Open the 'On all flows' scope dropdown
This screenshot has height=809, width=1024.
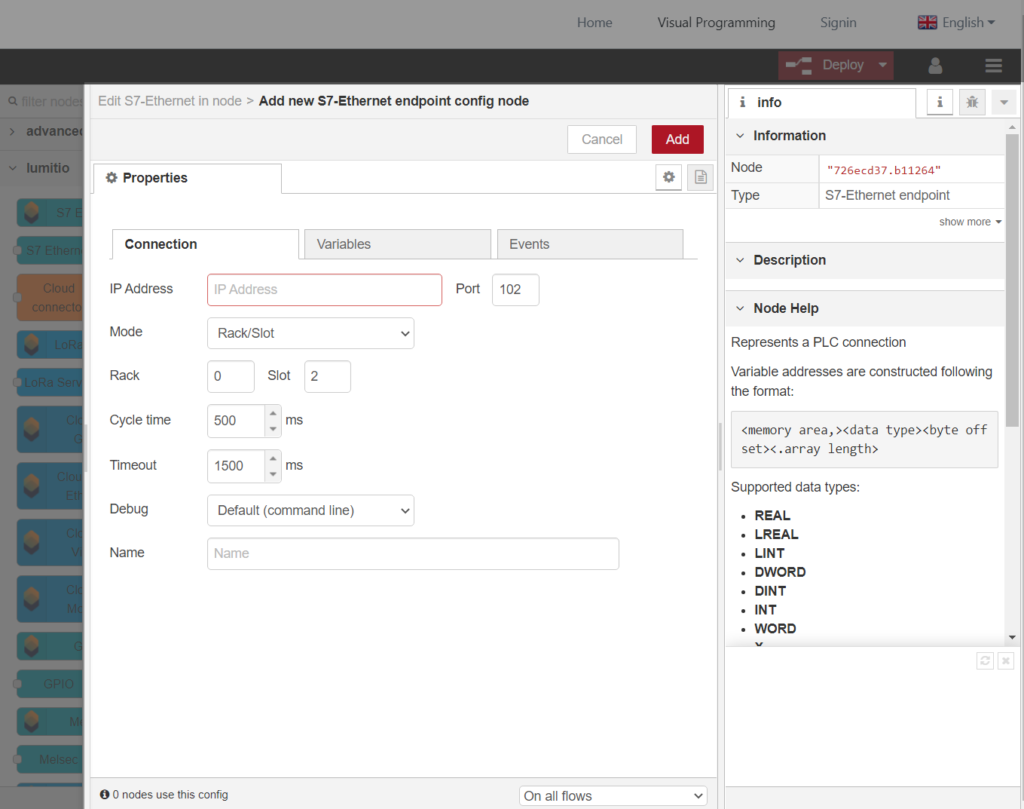(613, 796)
